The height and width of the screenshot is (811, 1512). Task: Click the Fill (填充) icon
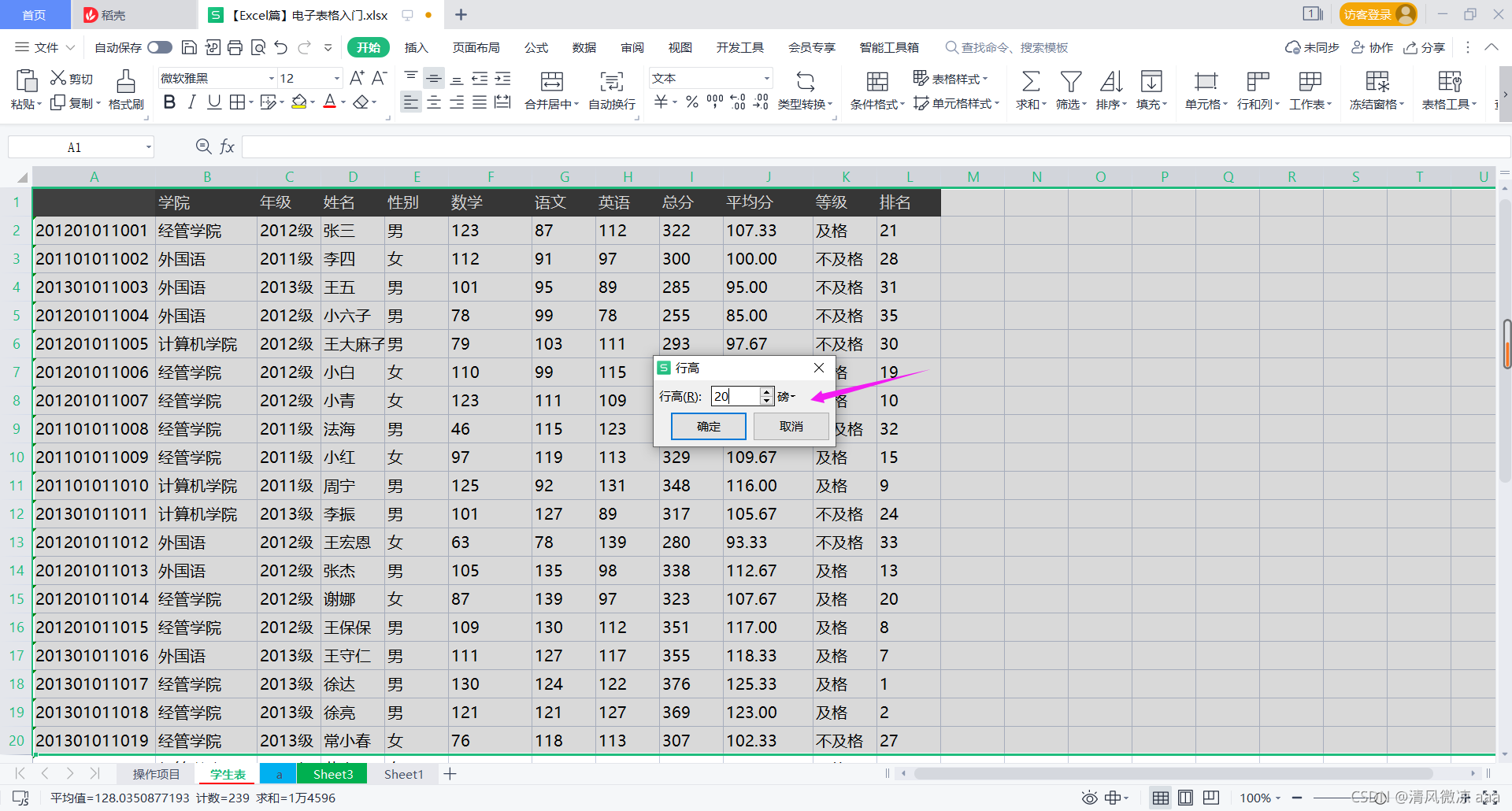pyautogui.click(x=1151, y=81)
